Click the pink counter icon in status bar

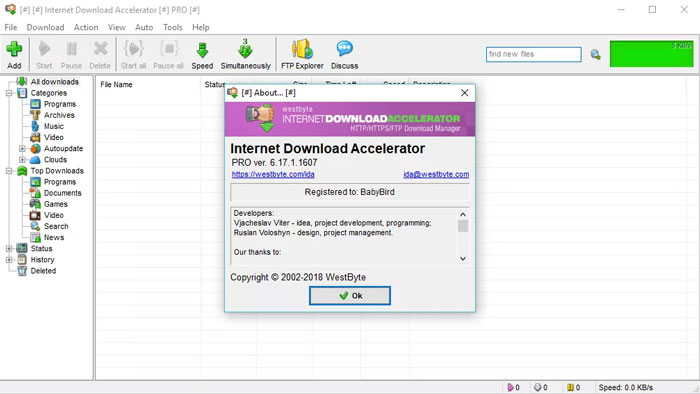tap(510, 387)
